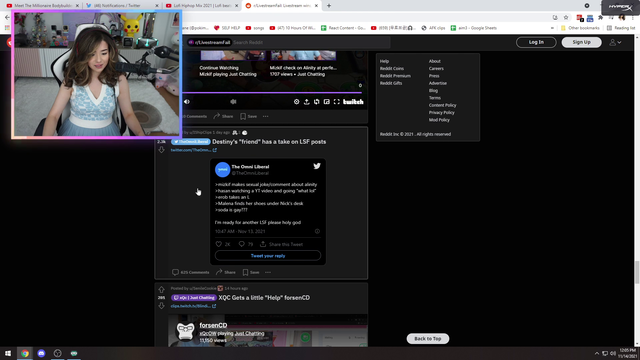Open the Help footer link
Image resolution: width=640 pixels, height=360 pixels.
[x=384, y=61]
